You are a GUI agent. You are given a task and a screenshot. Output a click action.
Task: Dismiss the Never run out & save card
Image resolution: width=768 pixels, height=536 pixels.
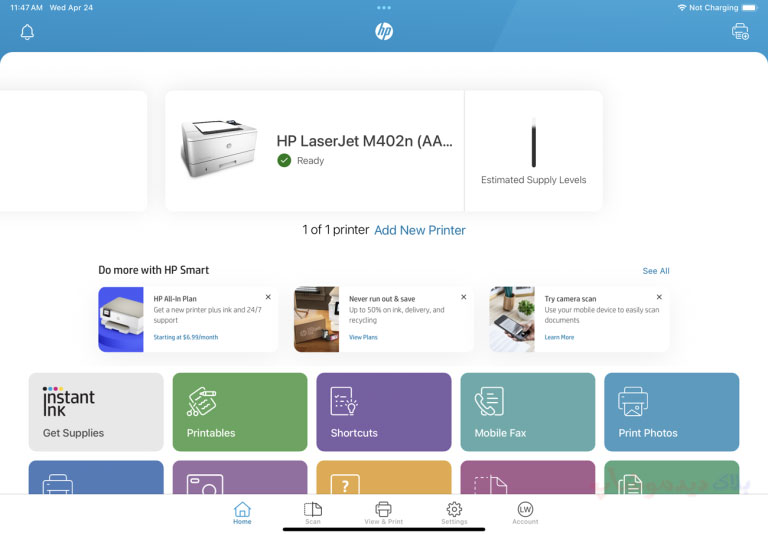click(x=463, y=297)
